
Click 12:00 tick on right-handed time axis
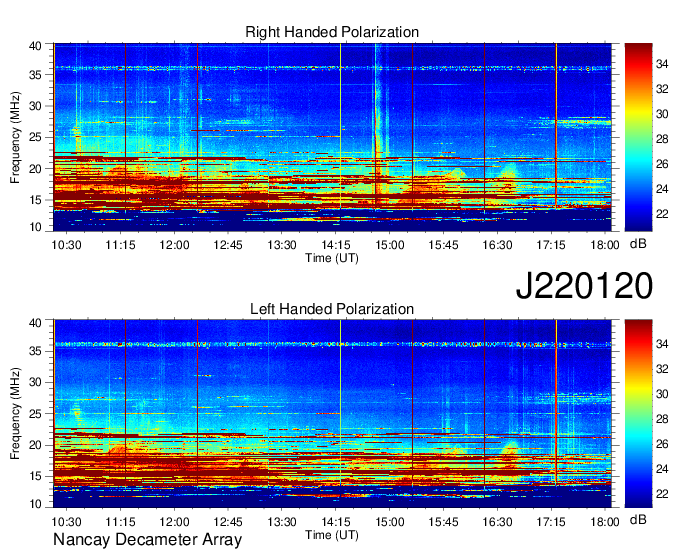[x=174, y=245]
